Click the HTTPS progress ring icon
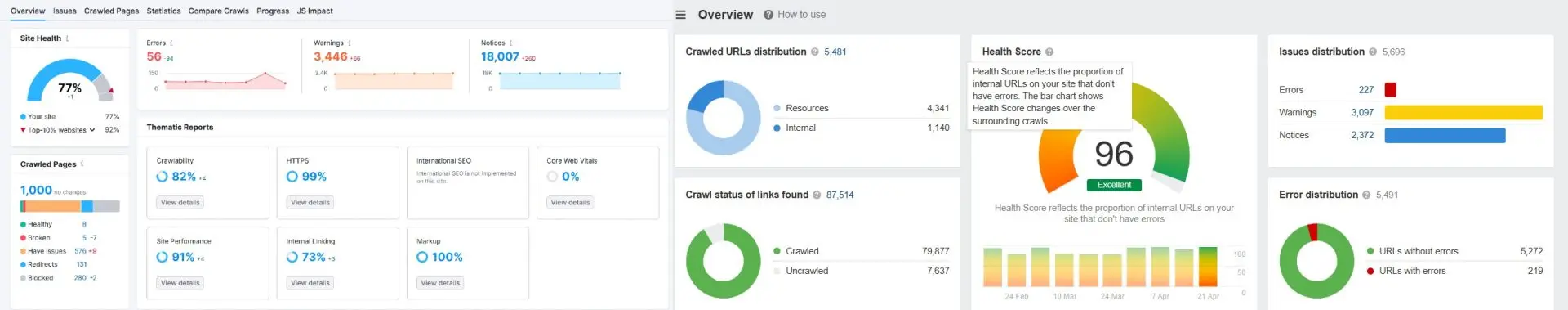1568x310 pixels. [292, 177]
